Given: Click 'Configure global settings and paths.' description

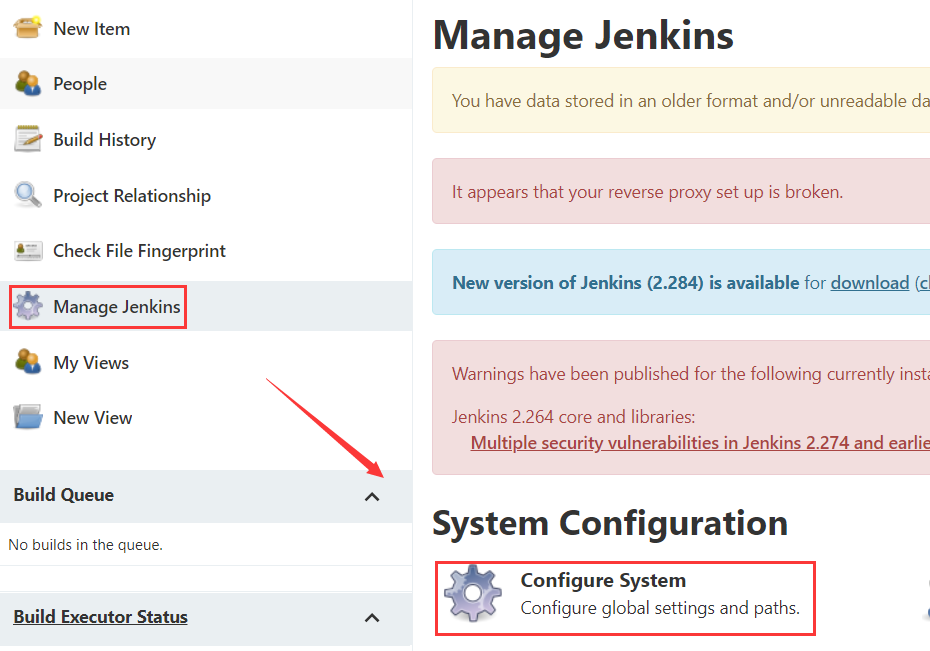Looking at the screenshot, I should pos(660,608).
